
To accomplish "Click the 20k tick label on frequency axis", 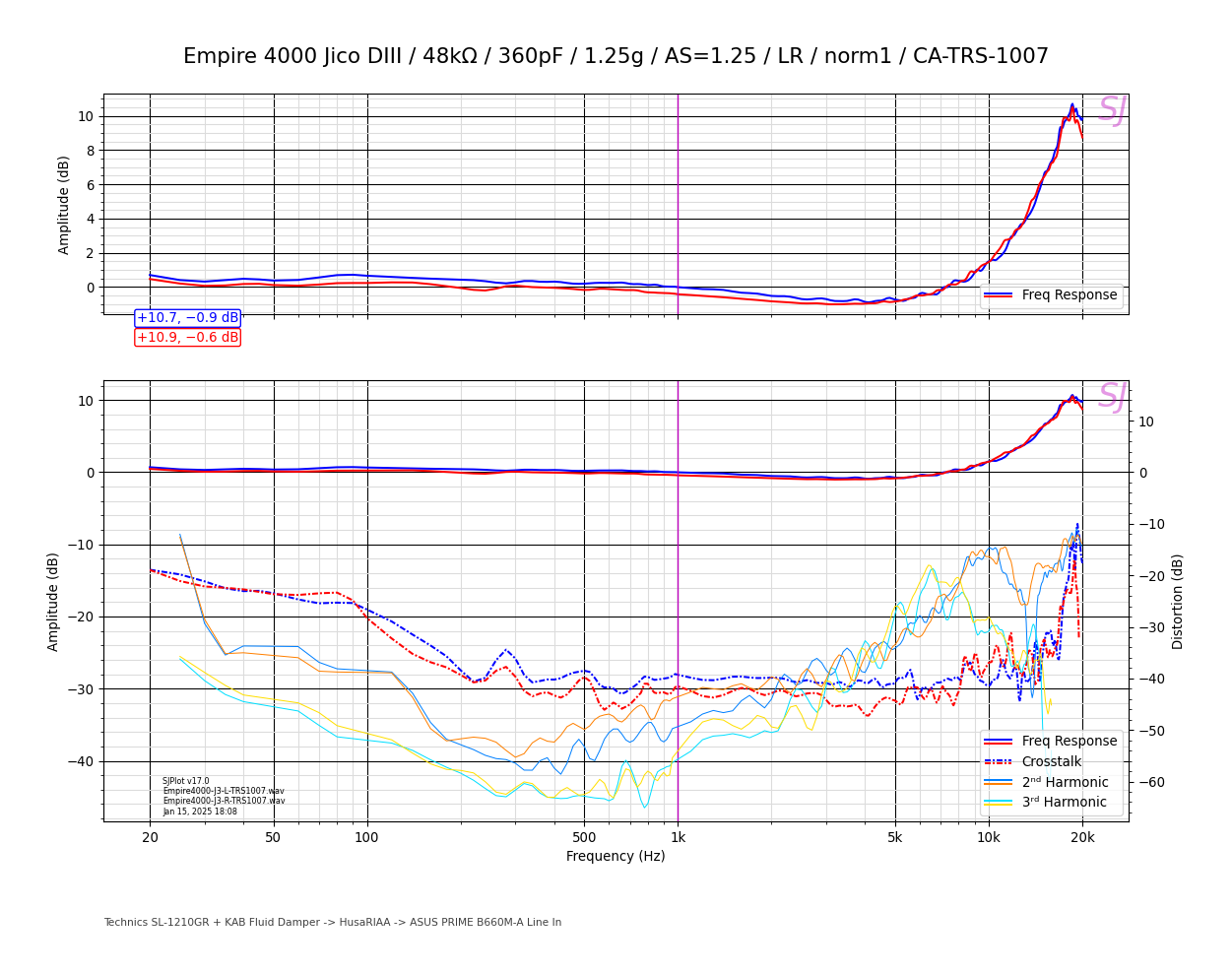I will point(1082,838).
